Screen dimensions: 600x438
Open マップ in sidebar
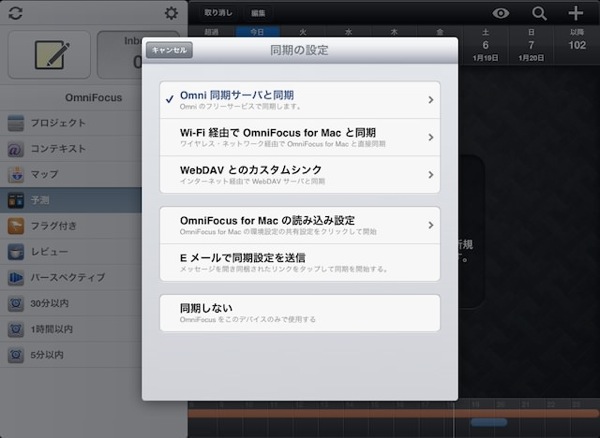[71, 174]
